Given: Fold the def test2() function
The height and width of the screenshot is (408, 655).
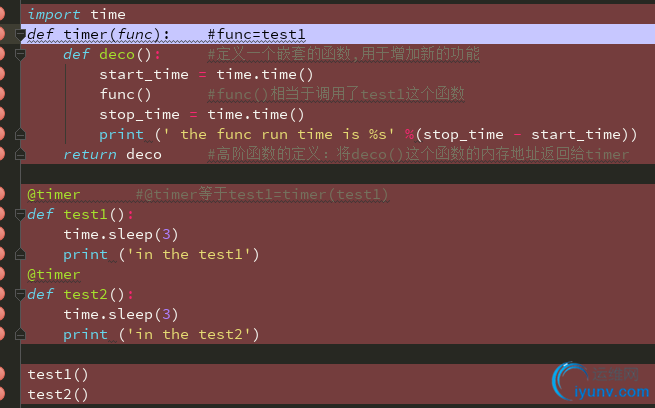Looking at the screenshot, I should tap(20, 294).
